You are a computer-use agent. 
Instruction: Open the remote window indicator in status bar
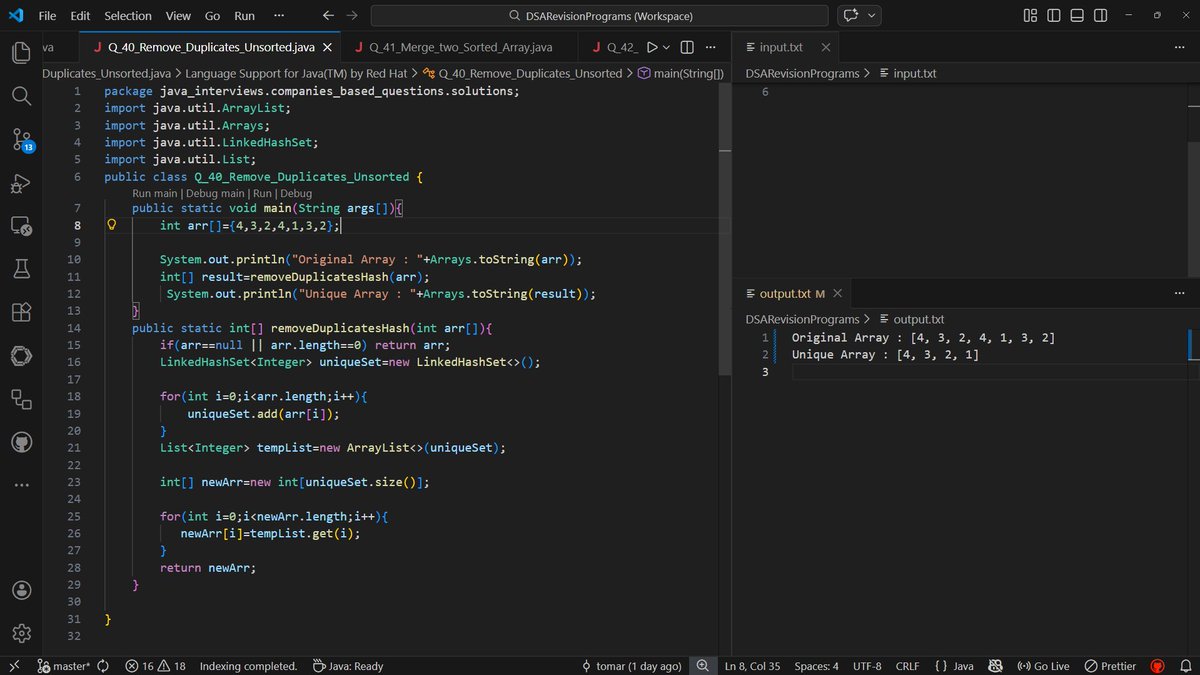(13, 666)
